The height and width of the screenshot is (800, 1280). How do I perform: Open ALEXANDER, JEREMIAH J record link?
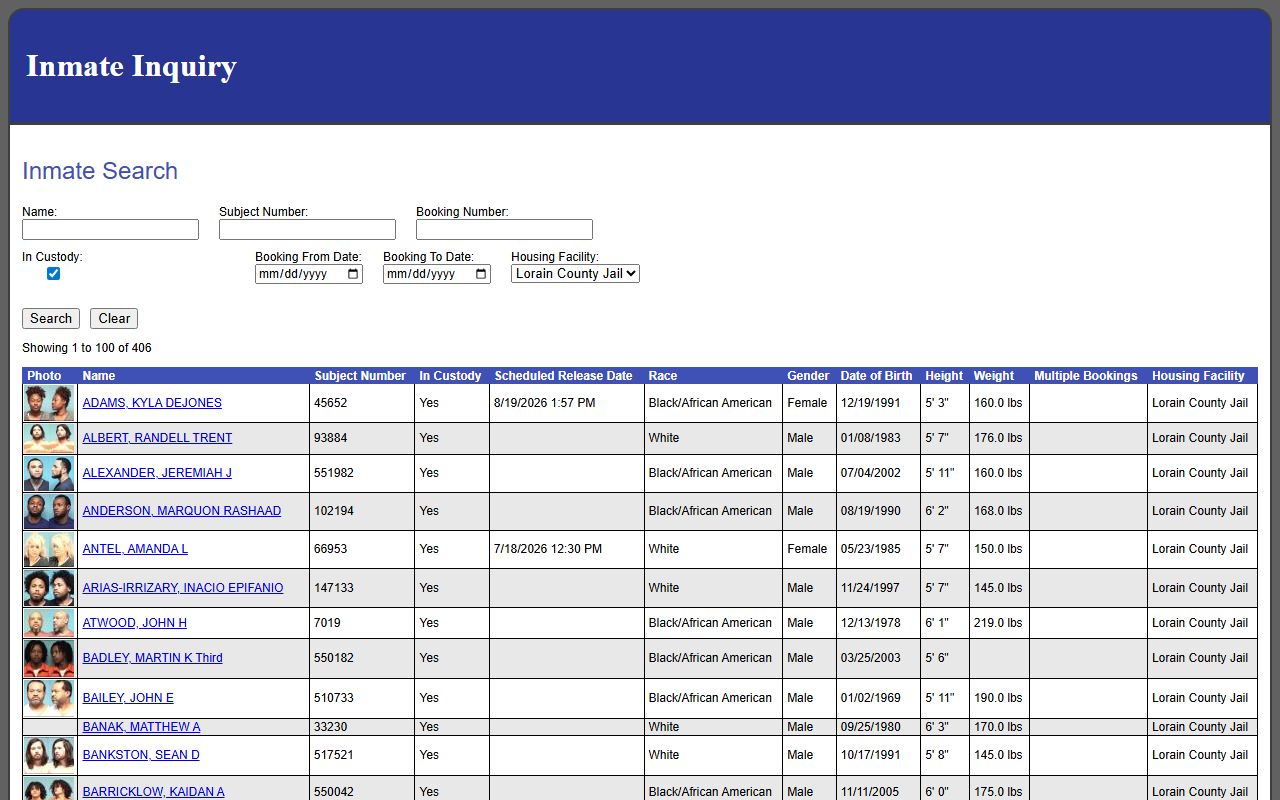pyautogui.click(x=157, y=473)
